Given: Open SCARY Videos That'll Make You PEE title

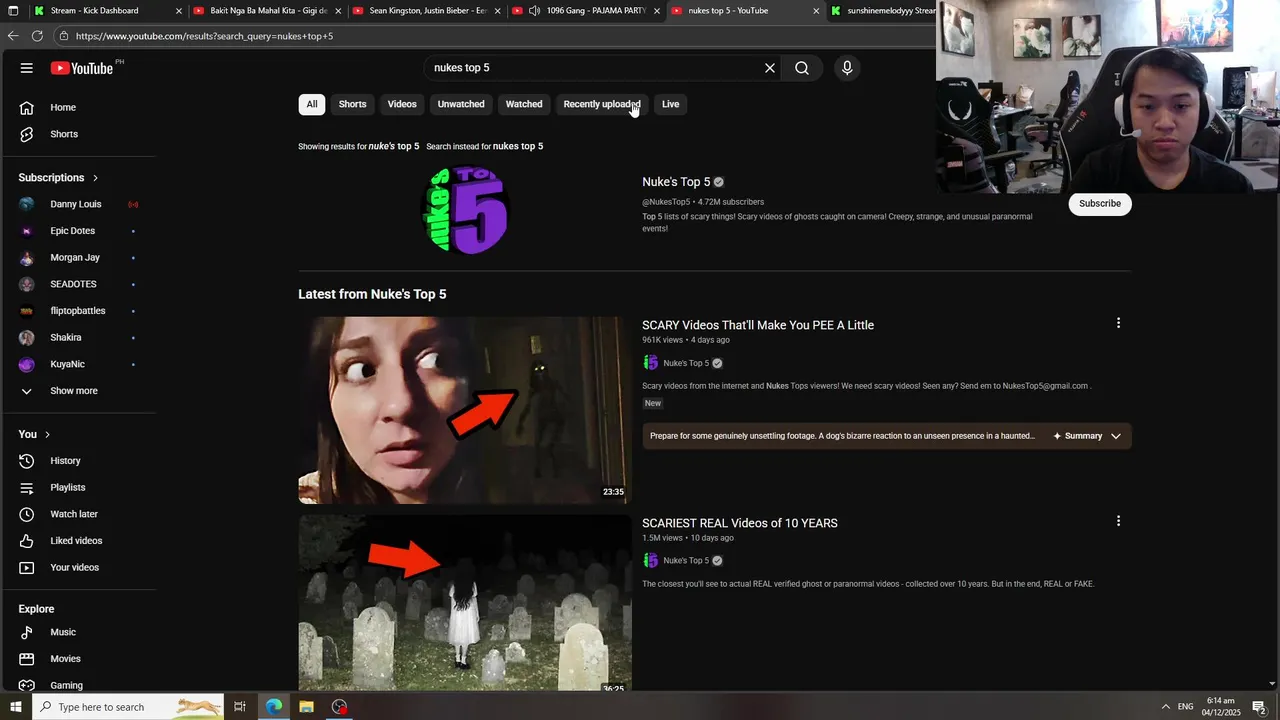Looking at the screenshot, I should pos(758,325).
